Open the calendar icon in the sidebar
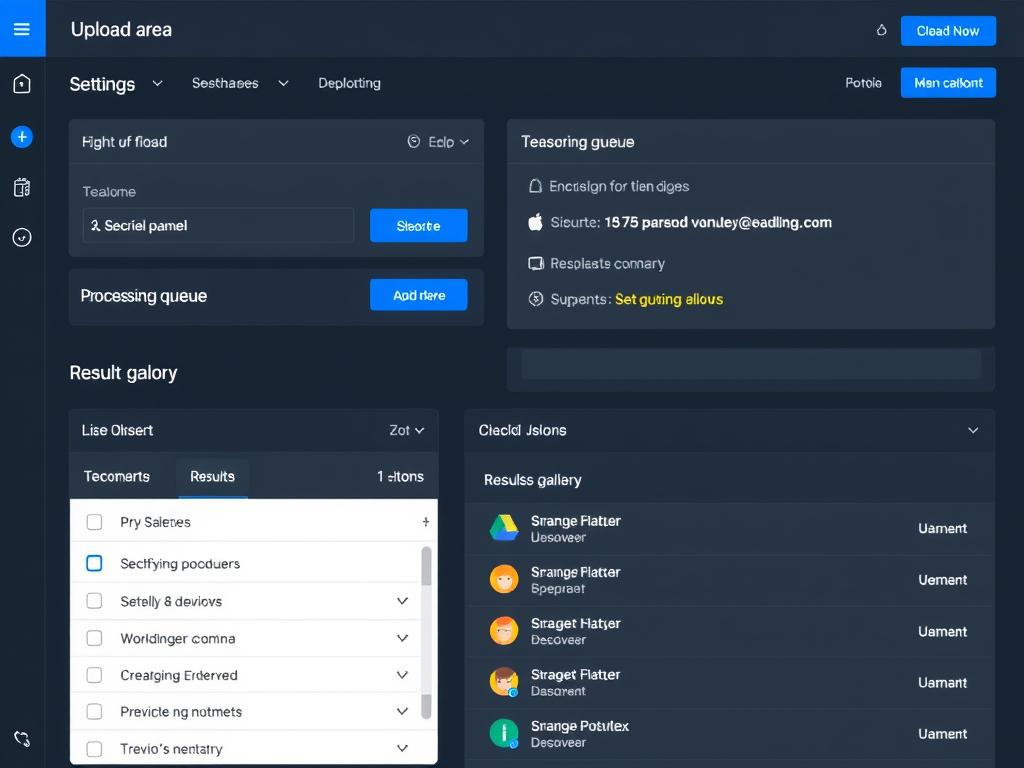 point(22,187)
